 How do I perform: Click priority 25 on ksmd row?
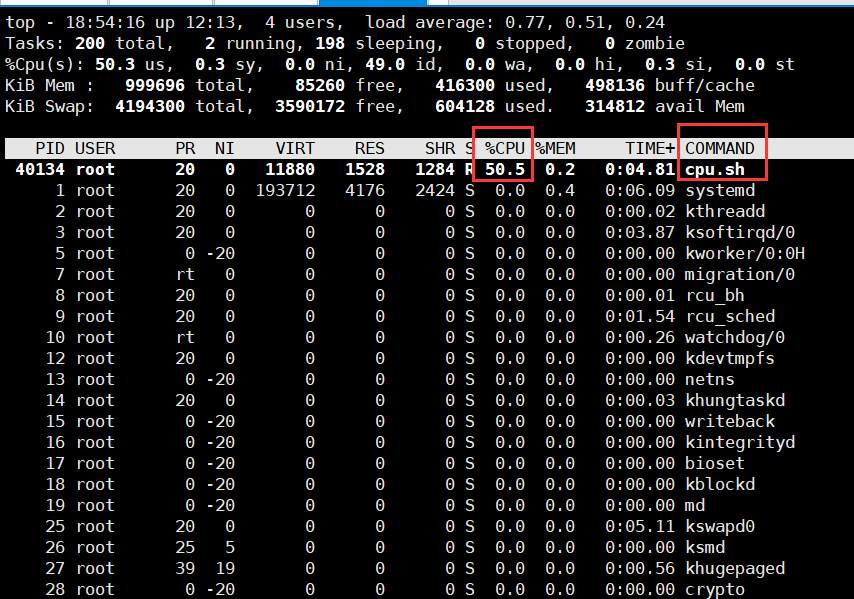pos(185,547)
